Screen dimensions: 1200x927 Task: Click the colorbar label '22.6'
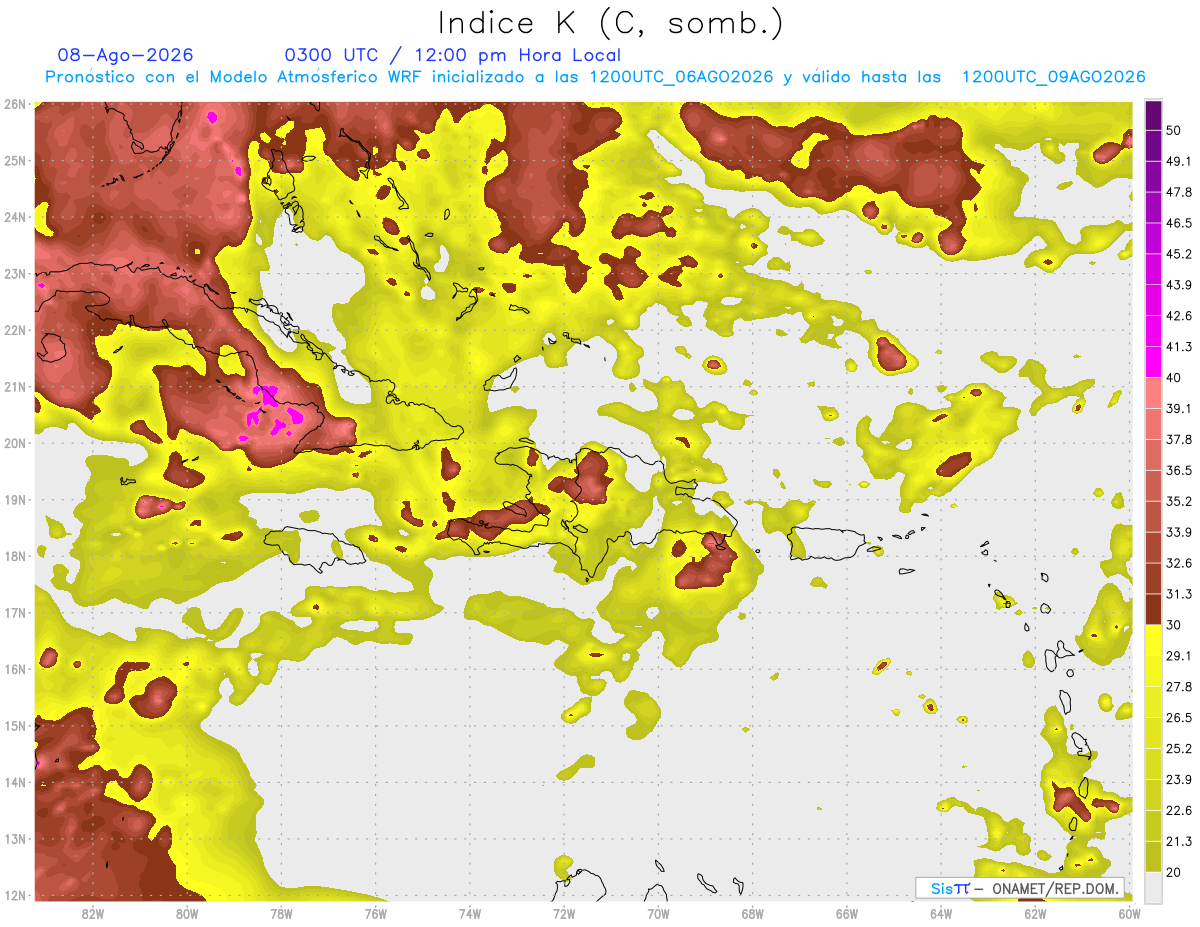[1178, 811]
